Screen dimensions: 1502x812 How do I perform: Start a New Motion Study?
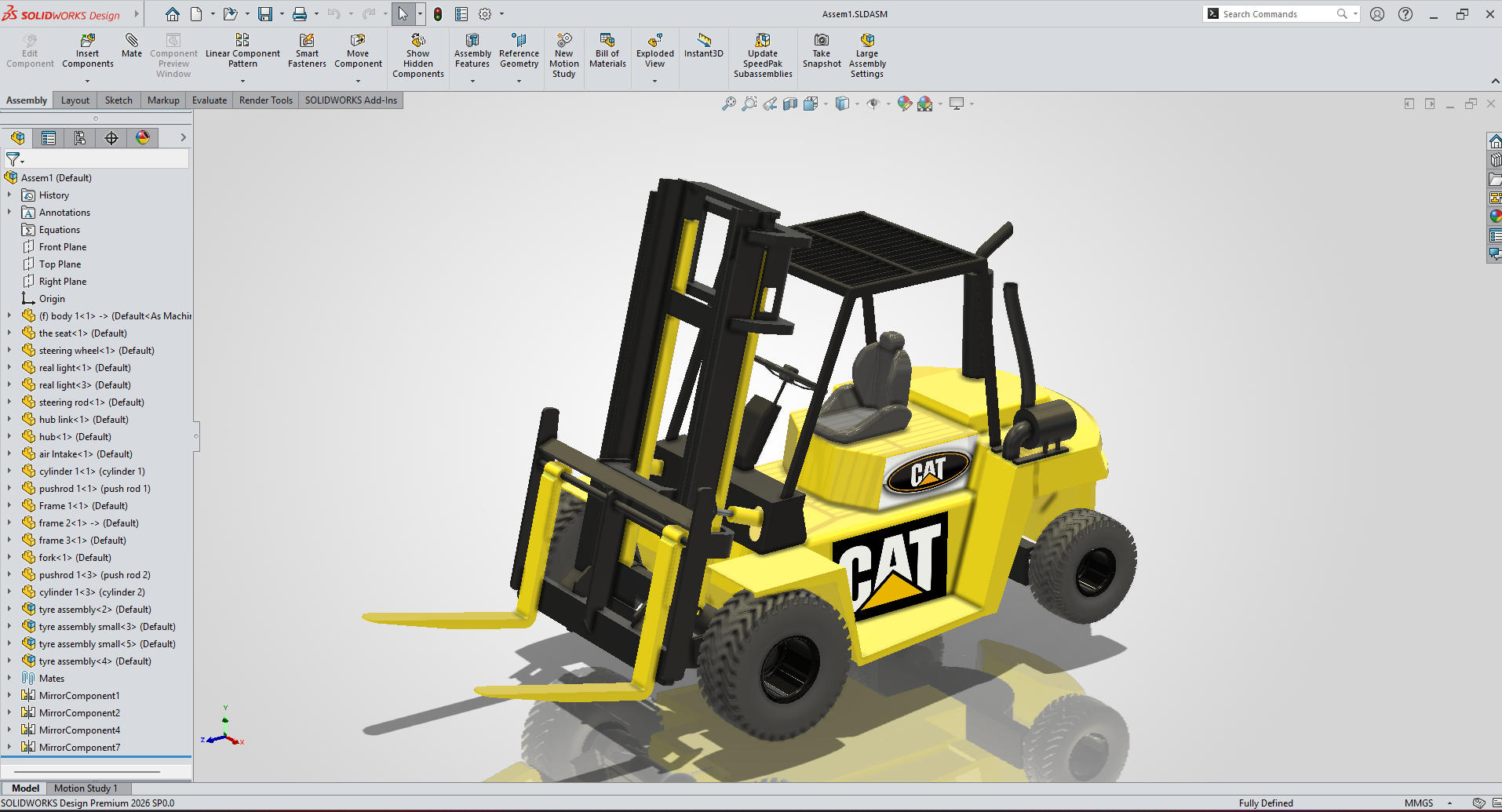pyautogui.click(x=563, y=56)
